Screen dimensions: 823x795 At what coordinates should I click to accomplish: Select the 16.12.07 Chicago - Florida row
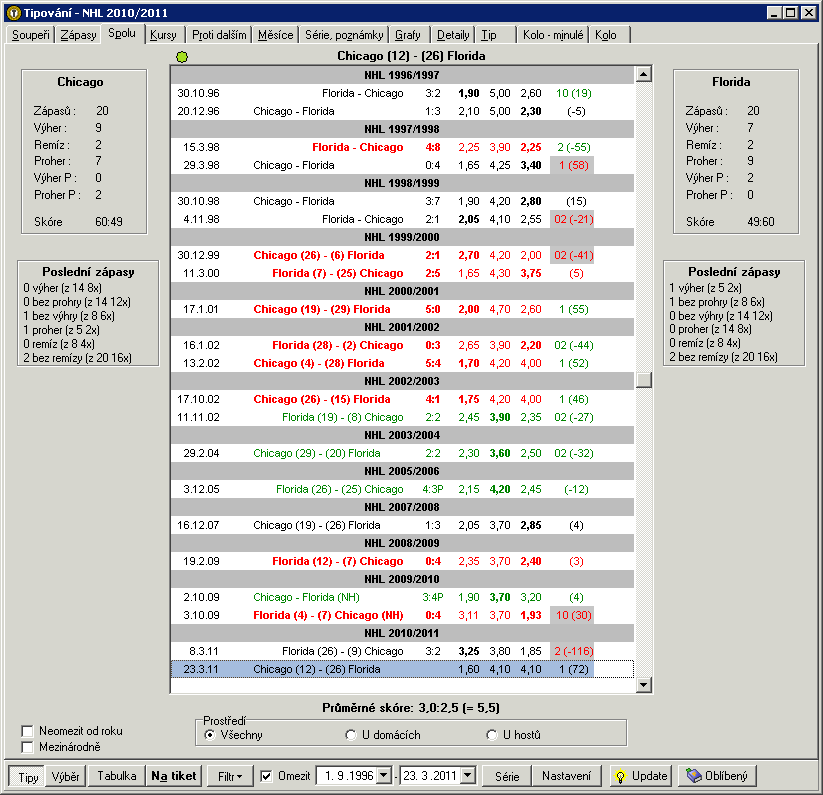point(402,525)
